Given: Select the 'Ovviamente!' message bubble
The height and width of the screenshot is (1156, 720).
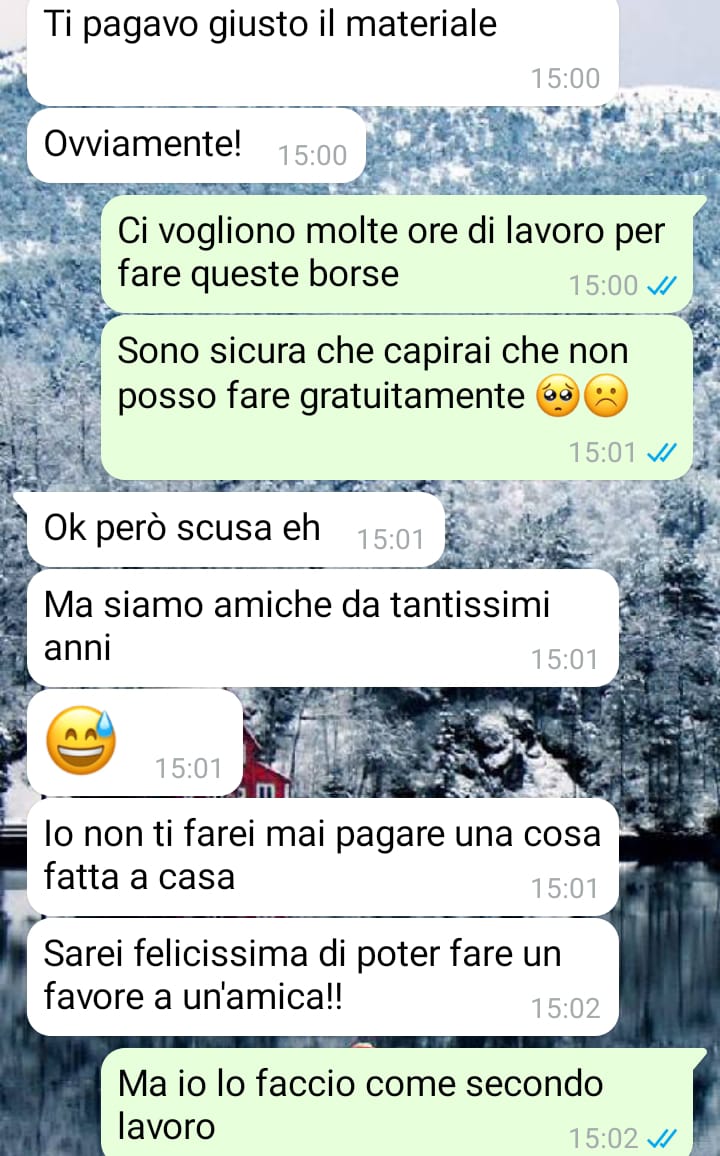Looking at the screenshot, I should pyautogui.click(x=196, y=145).
